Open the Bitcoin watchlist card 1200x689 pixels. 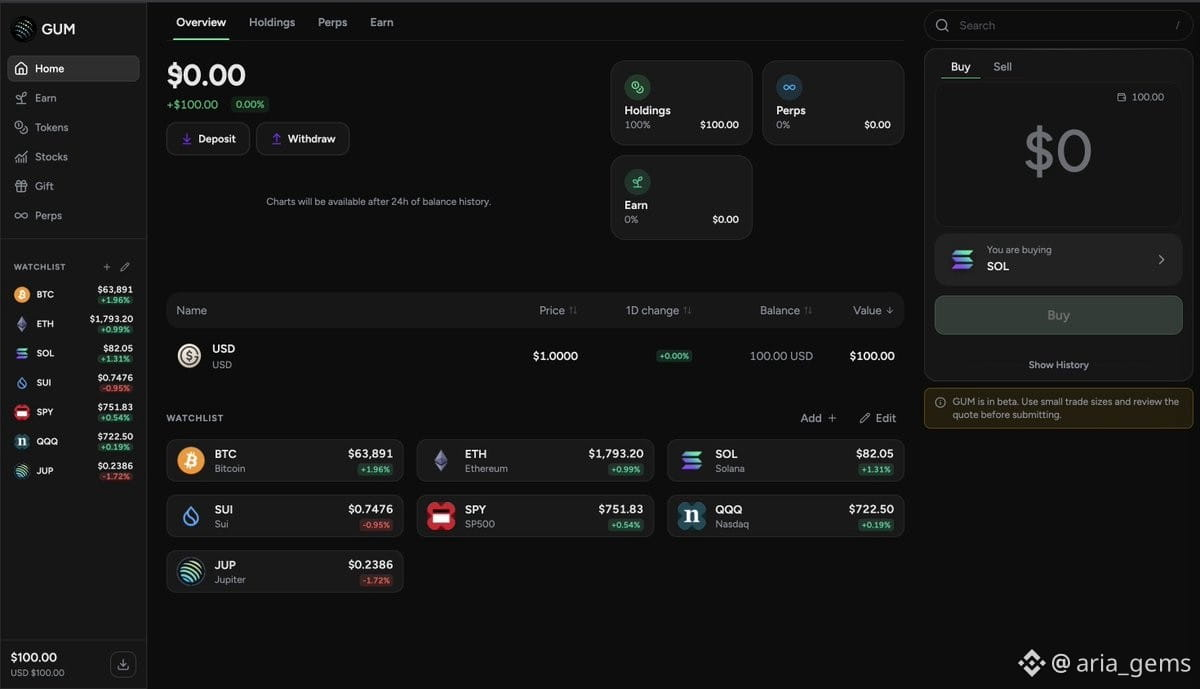click(285, 461)
